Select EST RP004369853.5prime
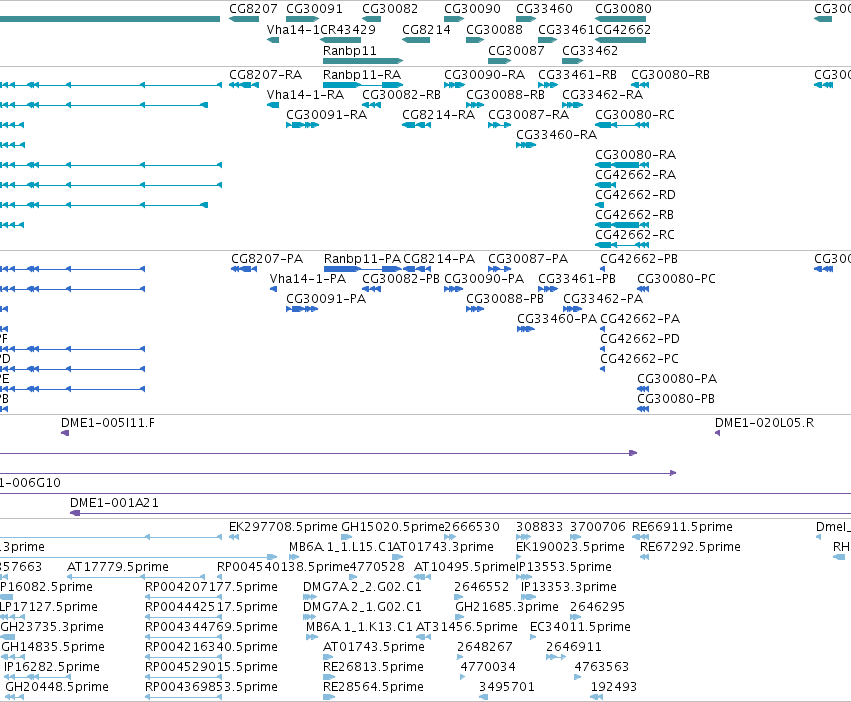Viewport: 851px width, 702px height. (x=183, y=697)
